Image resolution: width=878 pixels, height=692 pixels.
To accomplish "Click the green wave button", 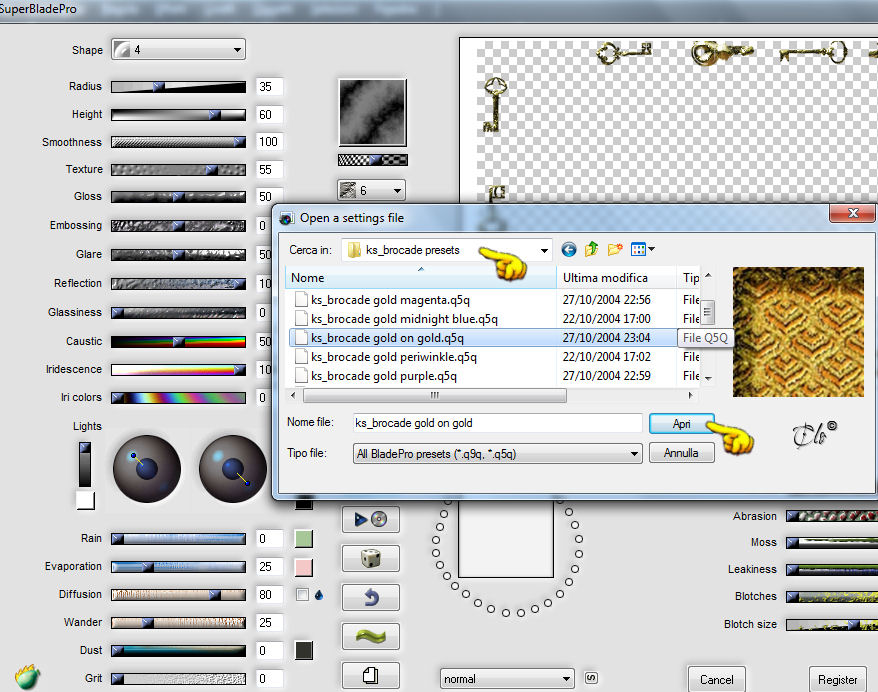I will [371, 637].
